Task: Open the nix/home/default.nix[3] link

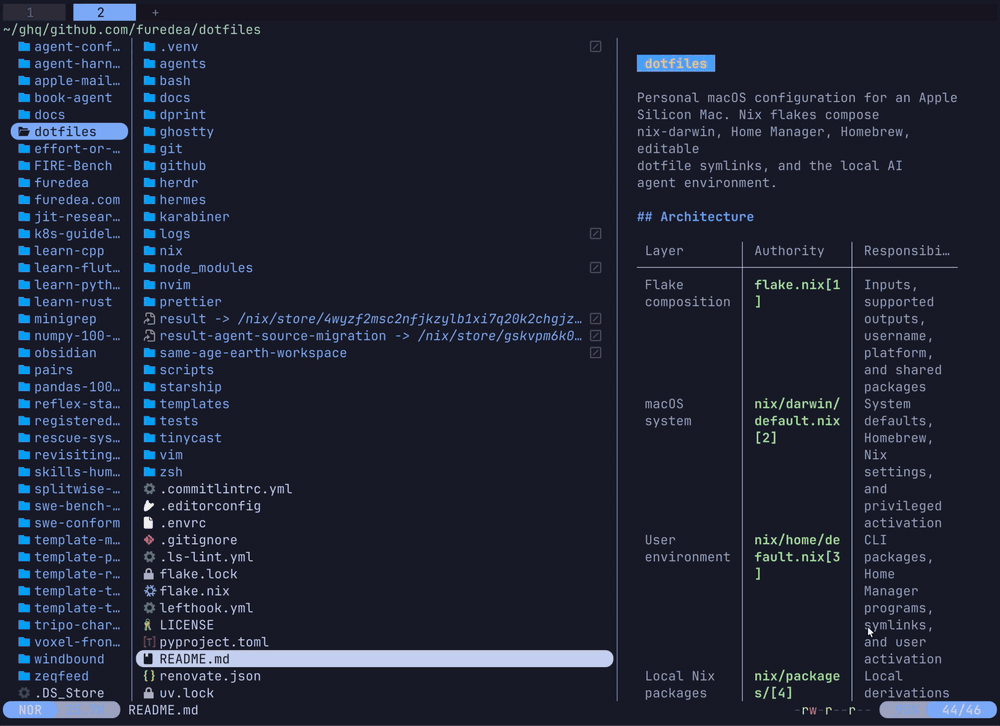Action: point(797,557)
